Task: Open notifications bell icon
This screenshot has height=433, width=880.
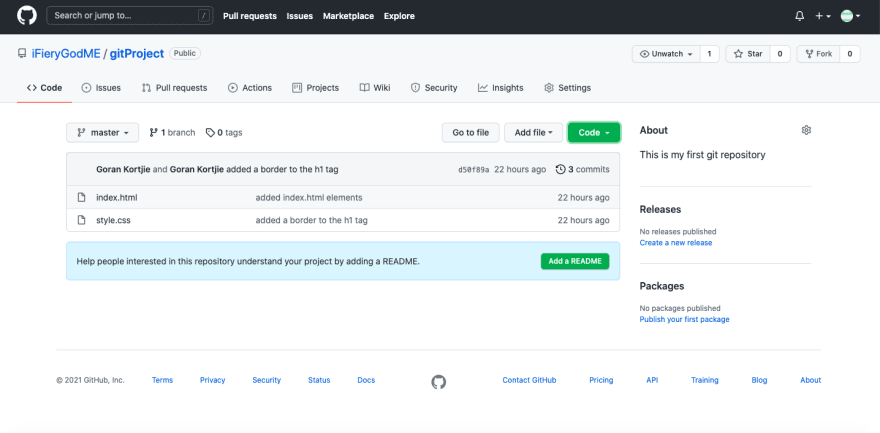Action: [x=800, y=16]
